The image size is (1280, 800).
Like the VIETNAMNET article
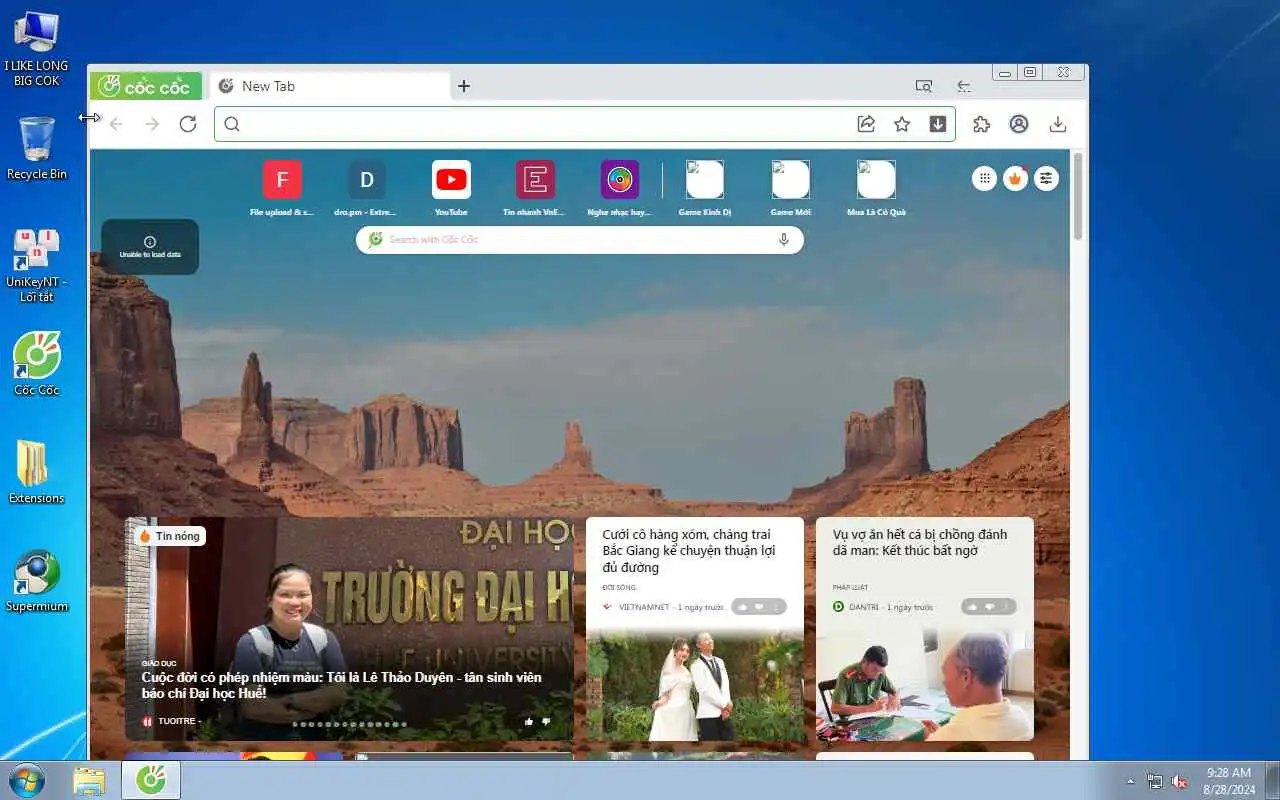[743, 607]
